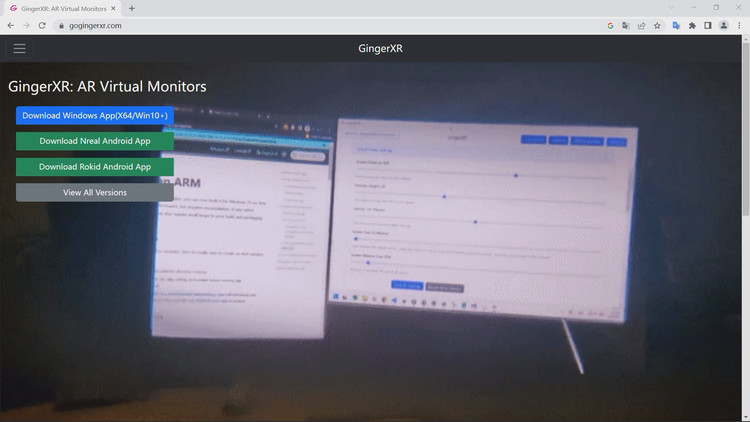Minimize the browser window

point(694,7)
